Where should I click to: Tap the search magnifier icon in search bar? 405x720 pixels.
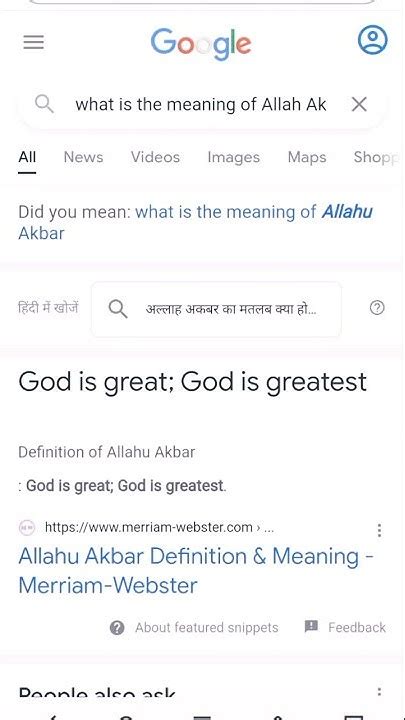click(x=44, y=104)
